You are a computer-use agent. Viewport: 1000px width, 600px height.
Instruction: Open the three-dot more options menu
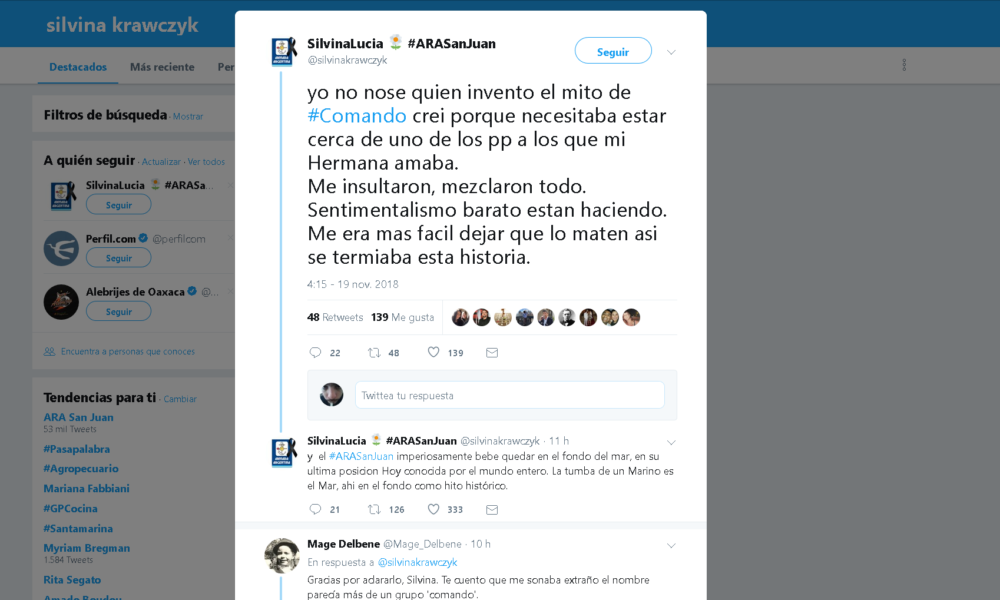[904, 65]
